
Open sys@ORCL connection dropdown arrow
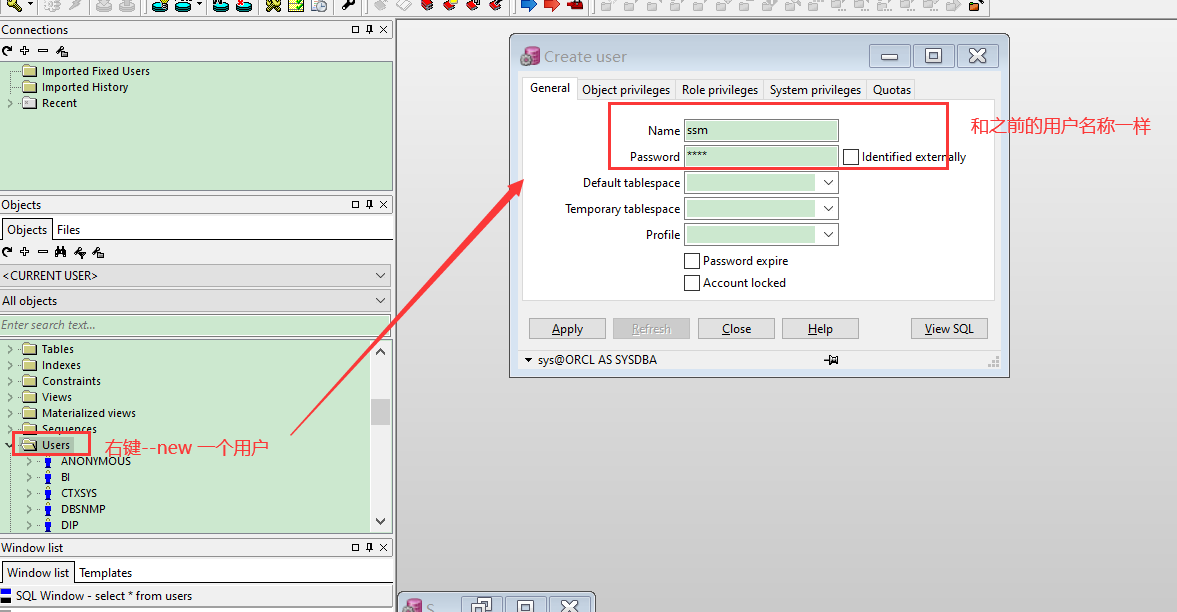click(528, 360)
